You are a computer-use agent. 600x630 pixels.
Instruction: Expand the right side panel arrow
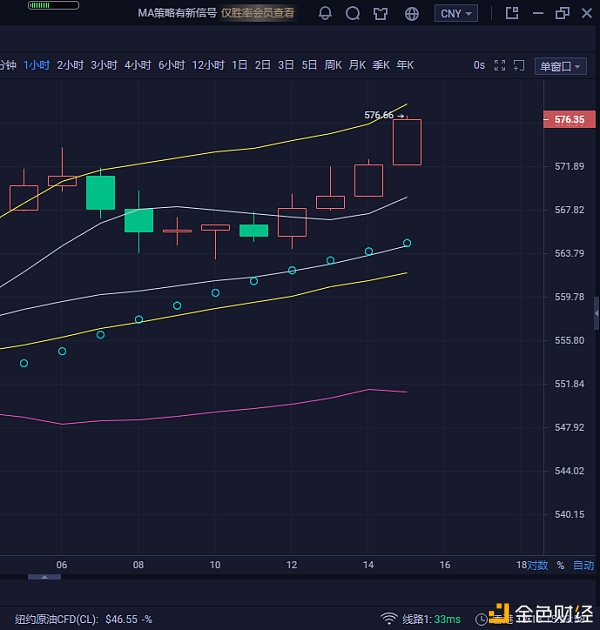597,313
